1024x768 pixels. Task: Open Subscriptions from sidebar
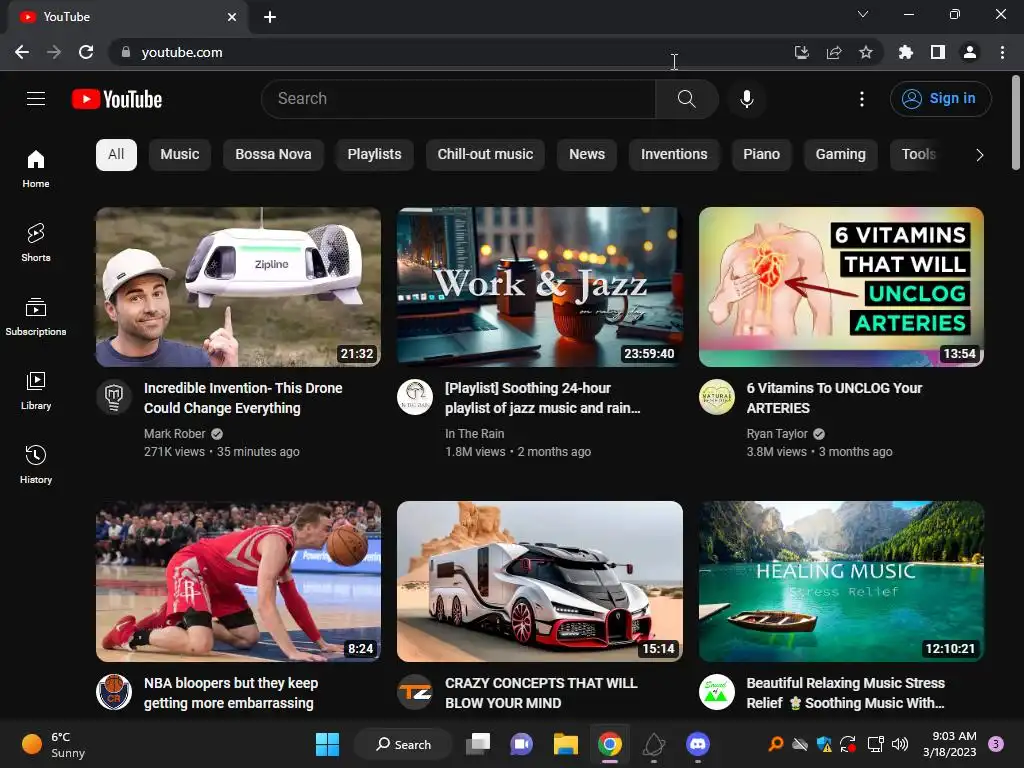click(36, 316)
